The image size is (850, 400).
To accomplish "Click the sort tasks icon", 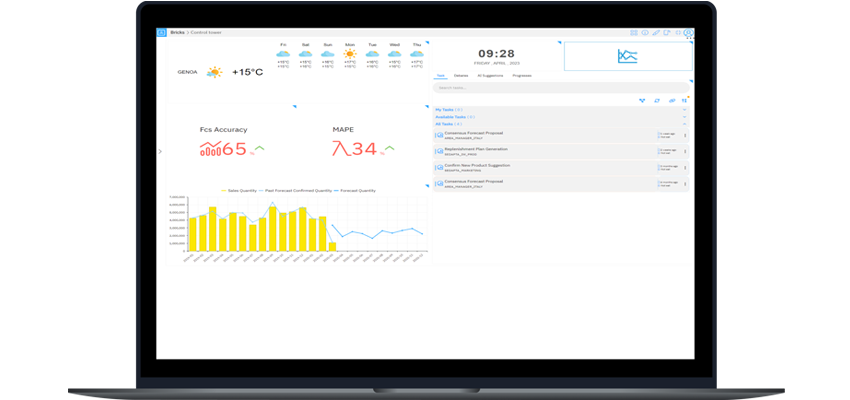I will (684, 100).
